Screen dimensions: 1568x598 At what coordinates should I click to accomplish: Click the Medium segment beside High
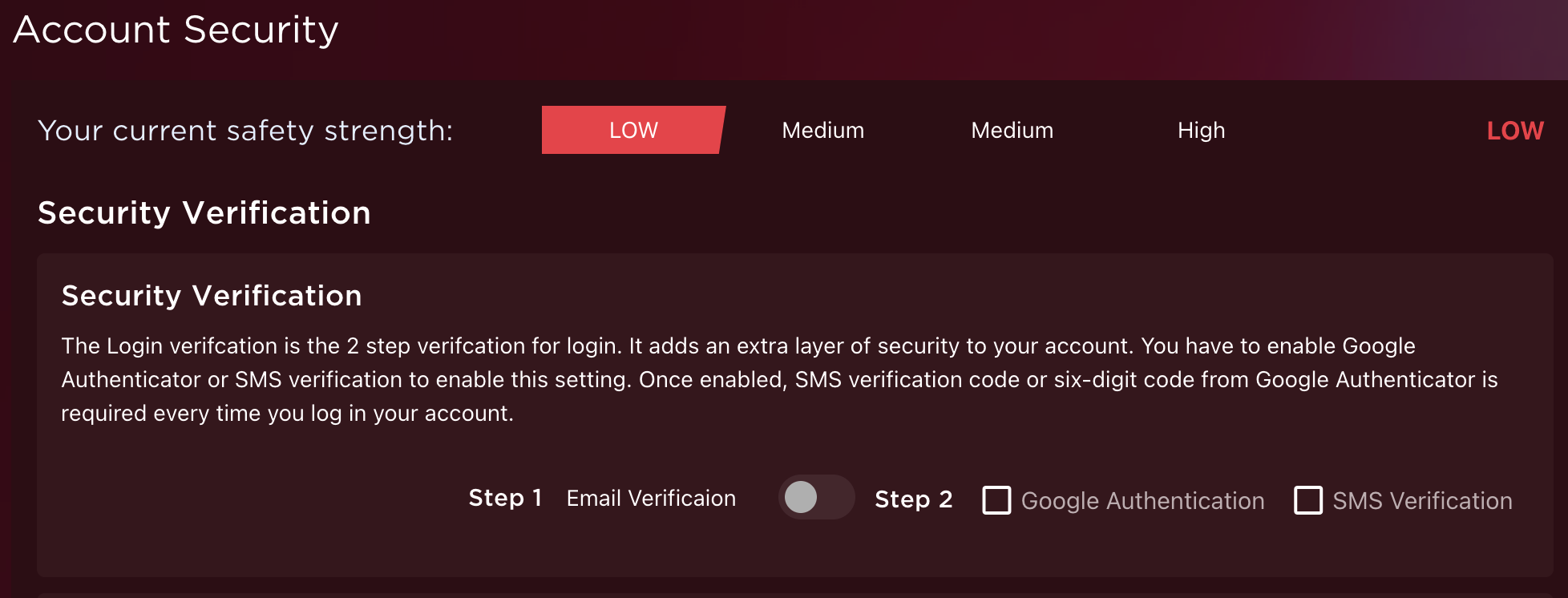tap(1012, 130)
